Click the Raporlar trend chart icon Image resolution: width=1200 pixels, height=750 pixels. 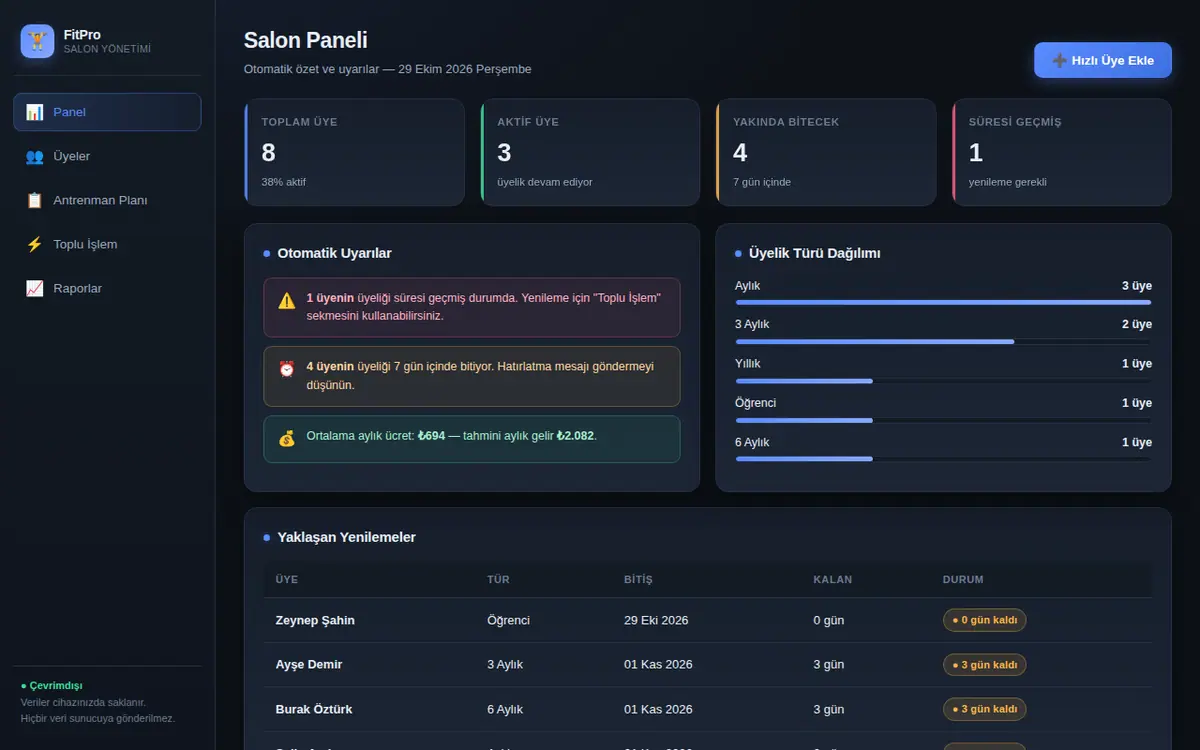(35, 288)
